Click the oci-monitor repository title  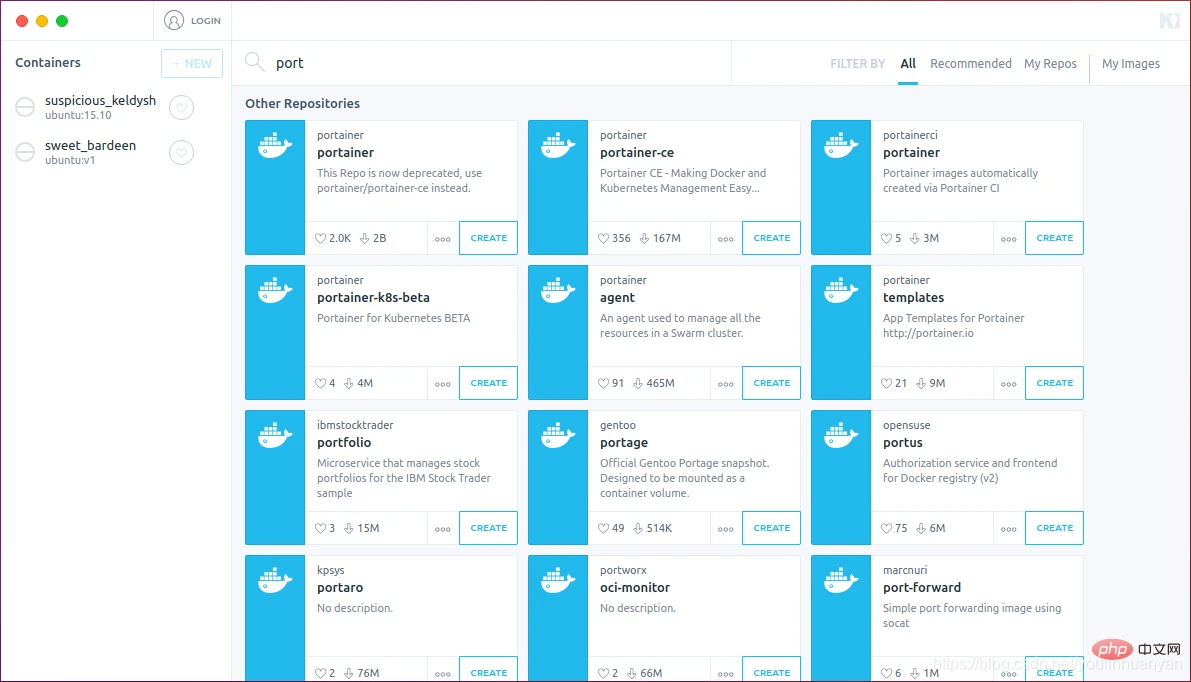(x=635, y=588)
